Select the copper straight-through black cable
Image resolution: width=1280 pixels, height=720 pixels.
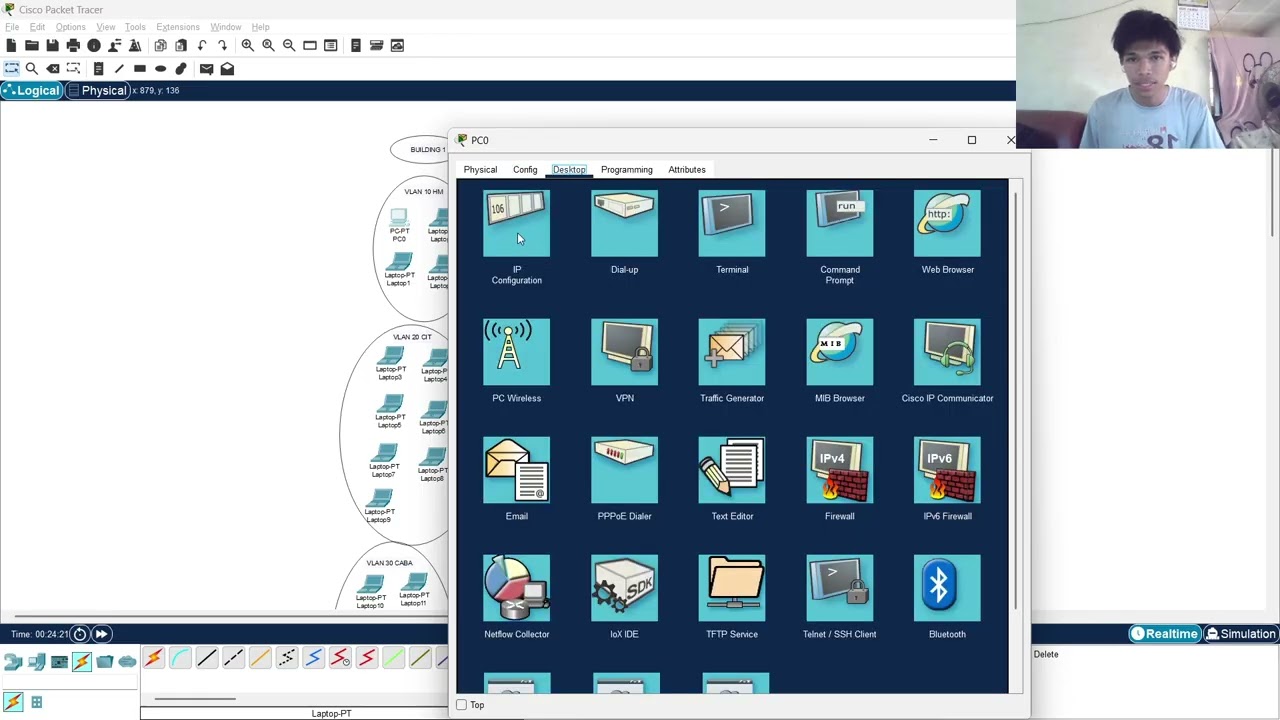[207, 658]
